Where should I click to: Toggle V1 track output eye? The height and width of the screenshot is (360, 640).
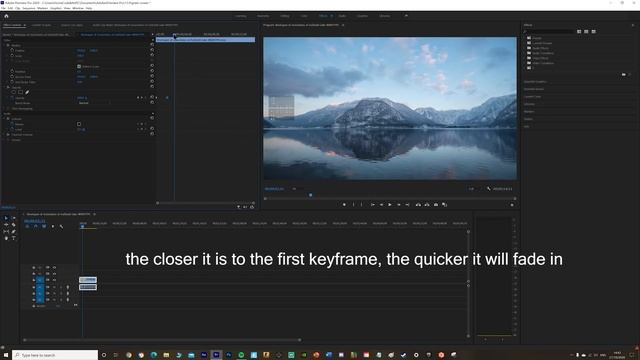tap(54, 280)
